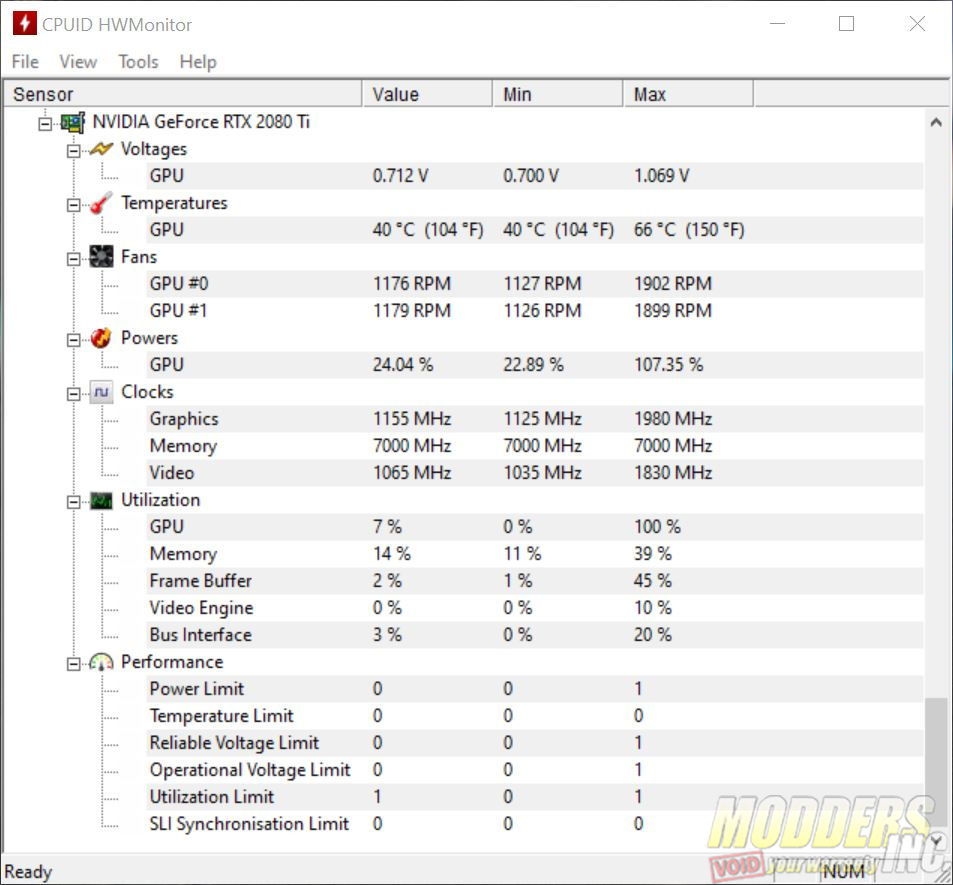Screen dimensions: 953x885
Task: Open the Help menu
Action: pos(198,61)
